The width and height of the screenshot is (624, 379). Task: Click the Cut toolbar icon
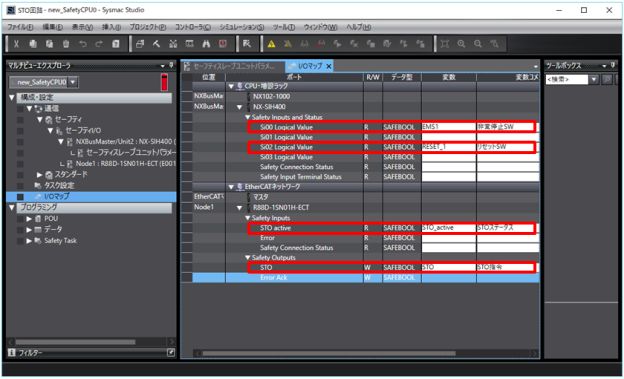coord(16,44)
